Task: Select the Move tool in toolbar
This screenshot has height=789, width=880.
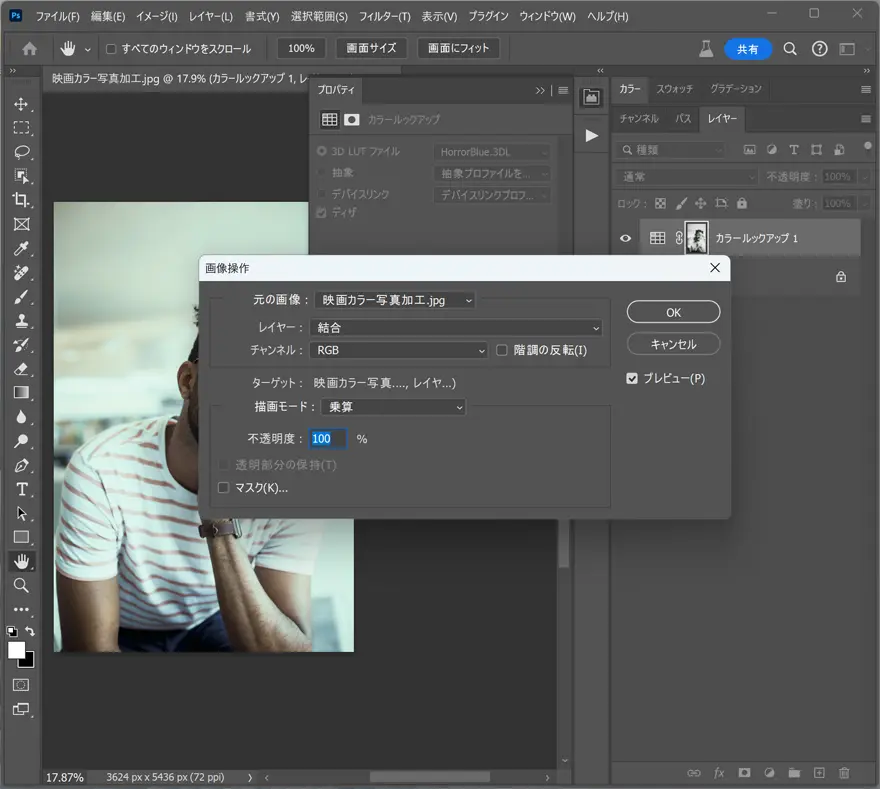Action: point(21,104)
